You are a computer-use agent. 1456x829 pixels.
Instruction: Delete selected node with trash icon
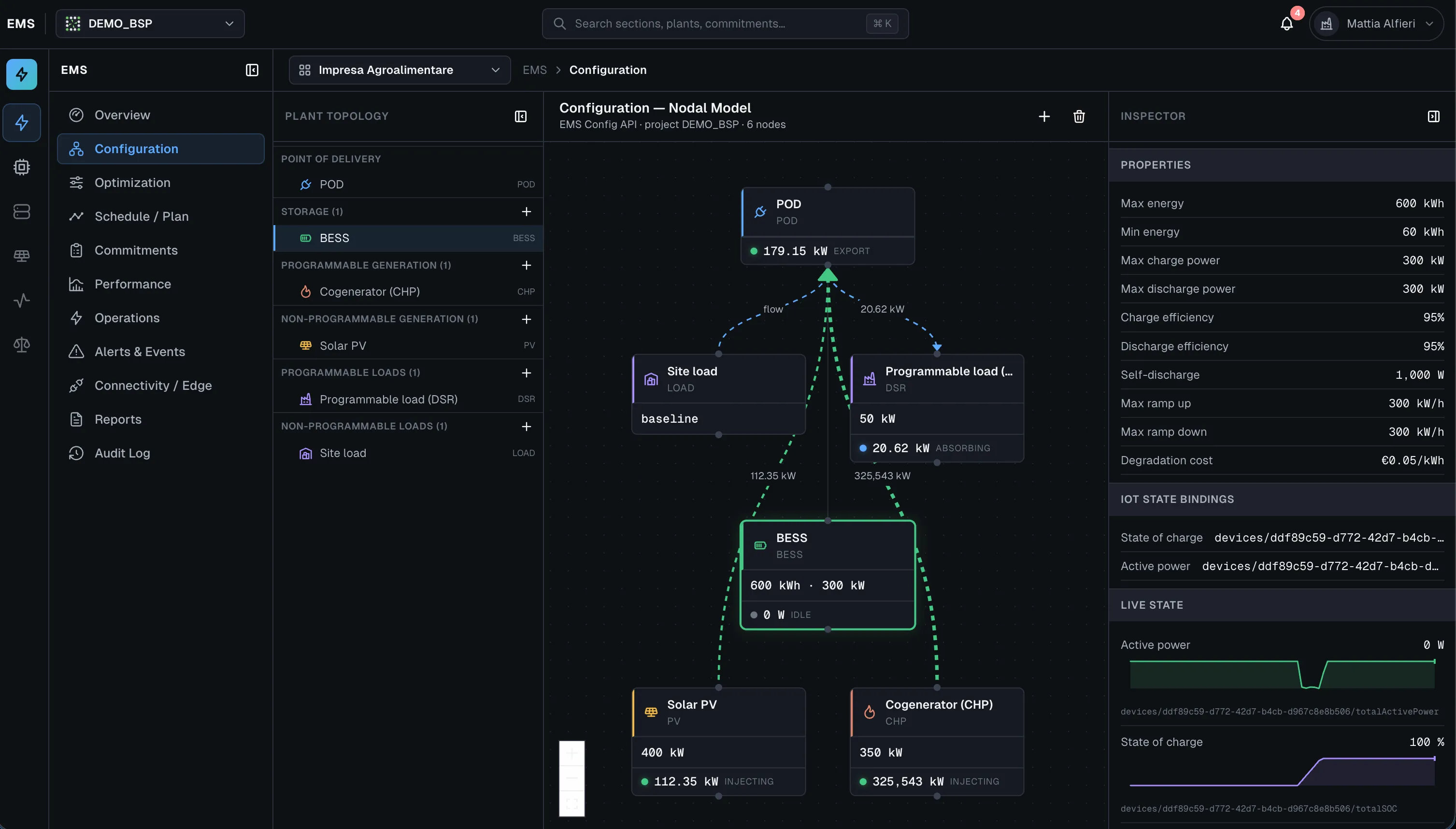tap(1079, 116)
